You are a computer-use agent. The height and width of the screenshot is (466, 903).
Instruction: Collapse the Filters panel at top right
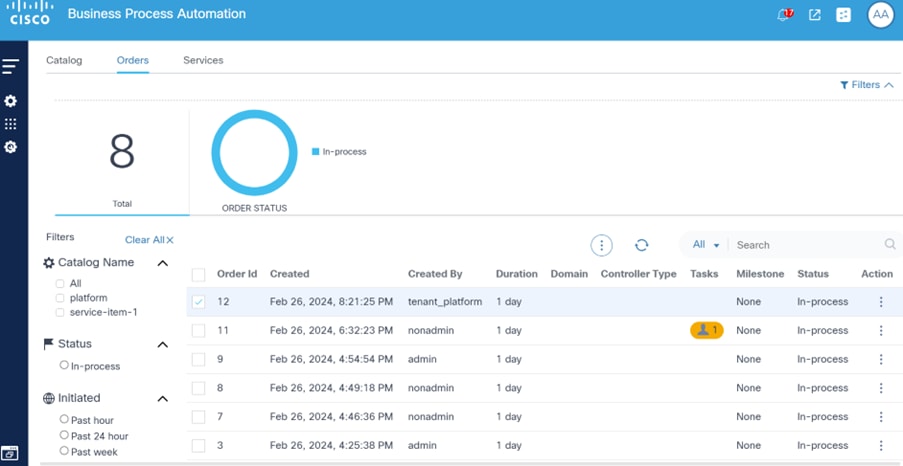866,85
